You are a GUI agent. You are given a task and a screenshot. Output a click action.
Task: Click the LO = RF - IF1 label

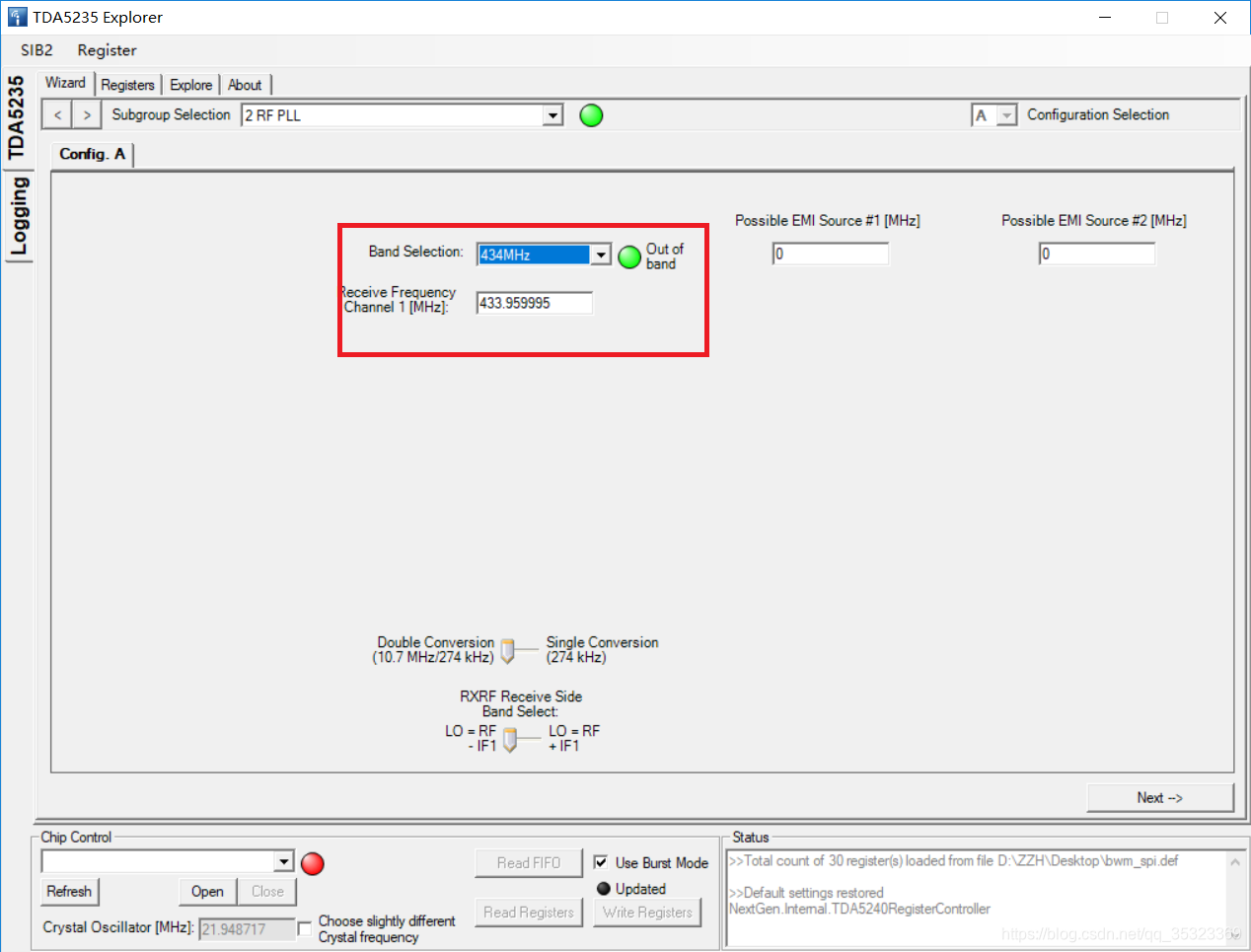click(472, 738)
